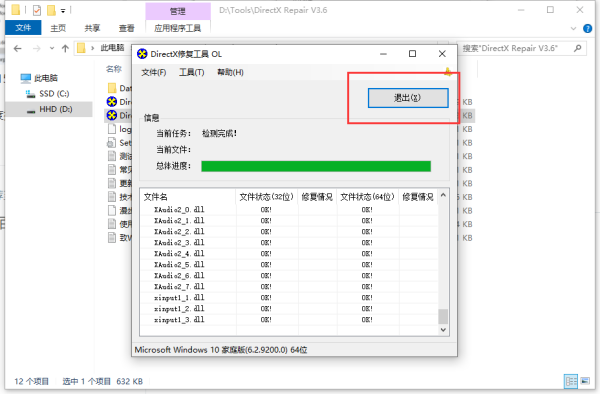Select the Data folder icon in Explorer

tap(112, 88)
